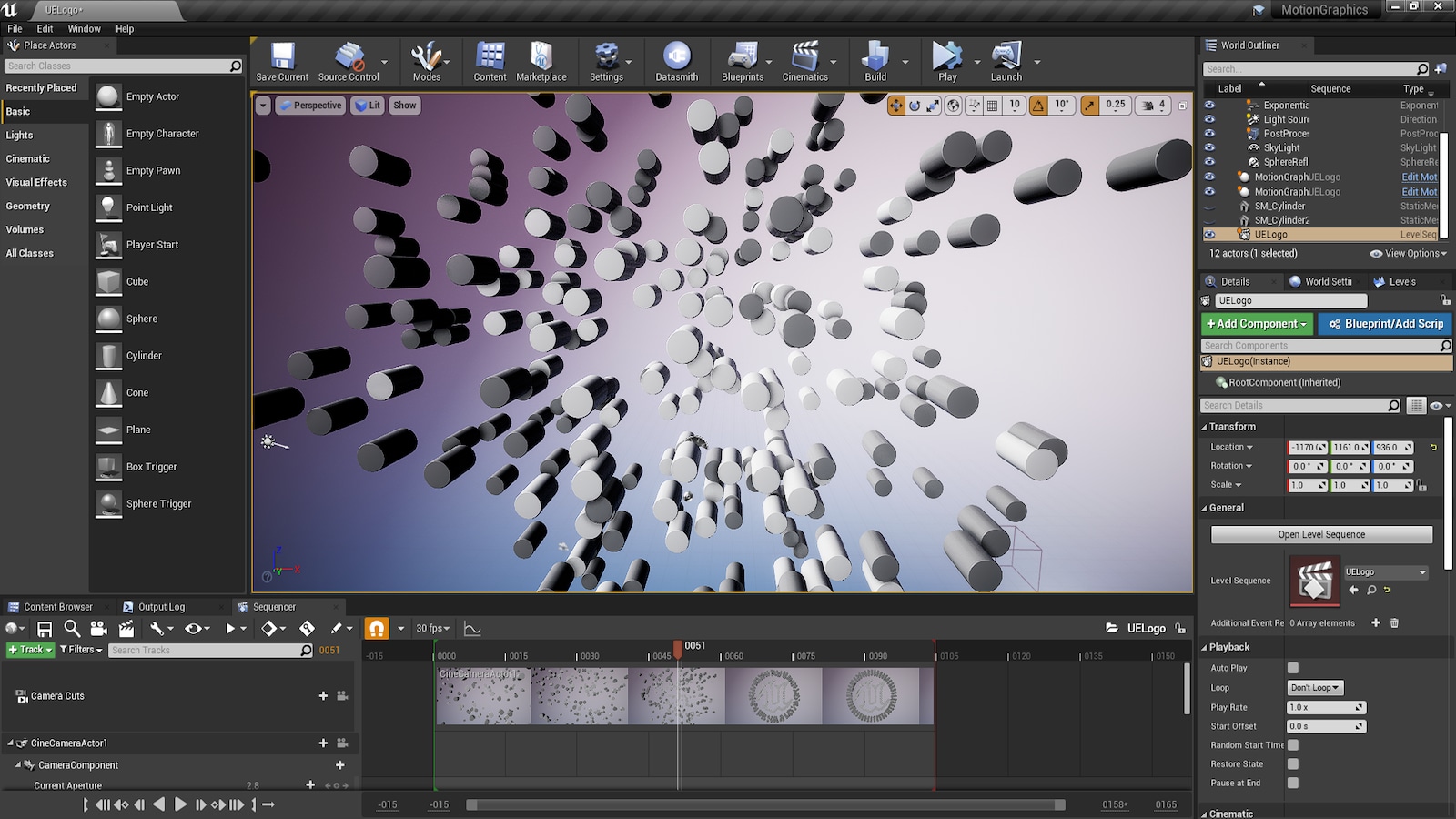Viewport: 1456px width, 819px height.
Task: Open the Perspective viewport dropdown
Action: [309, 106]
